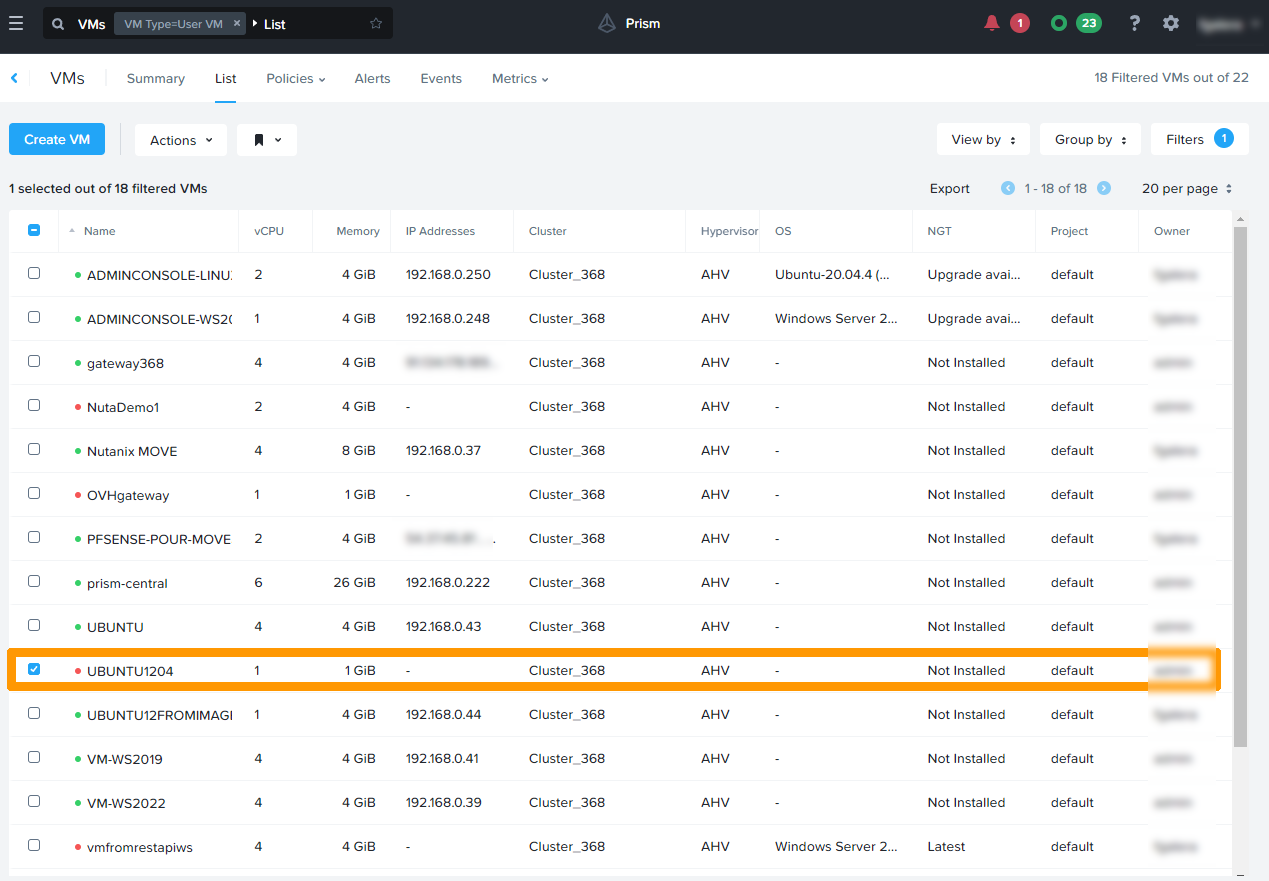
Task: Uncheck the UBUNTU1204 VM checkbox
Action: point(34,669)
